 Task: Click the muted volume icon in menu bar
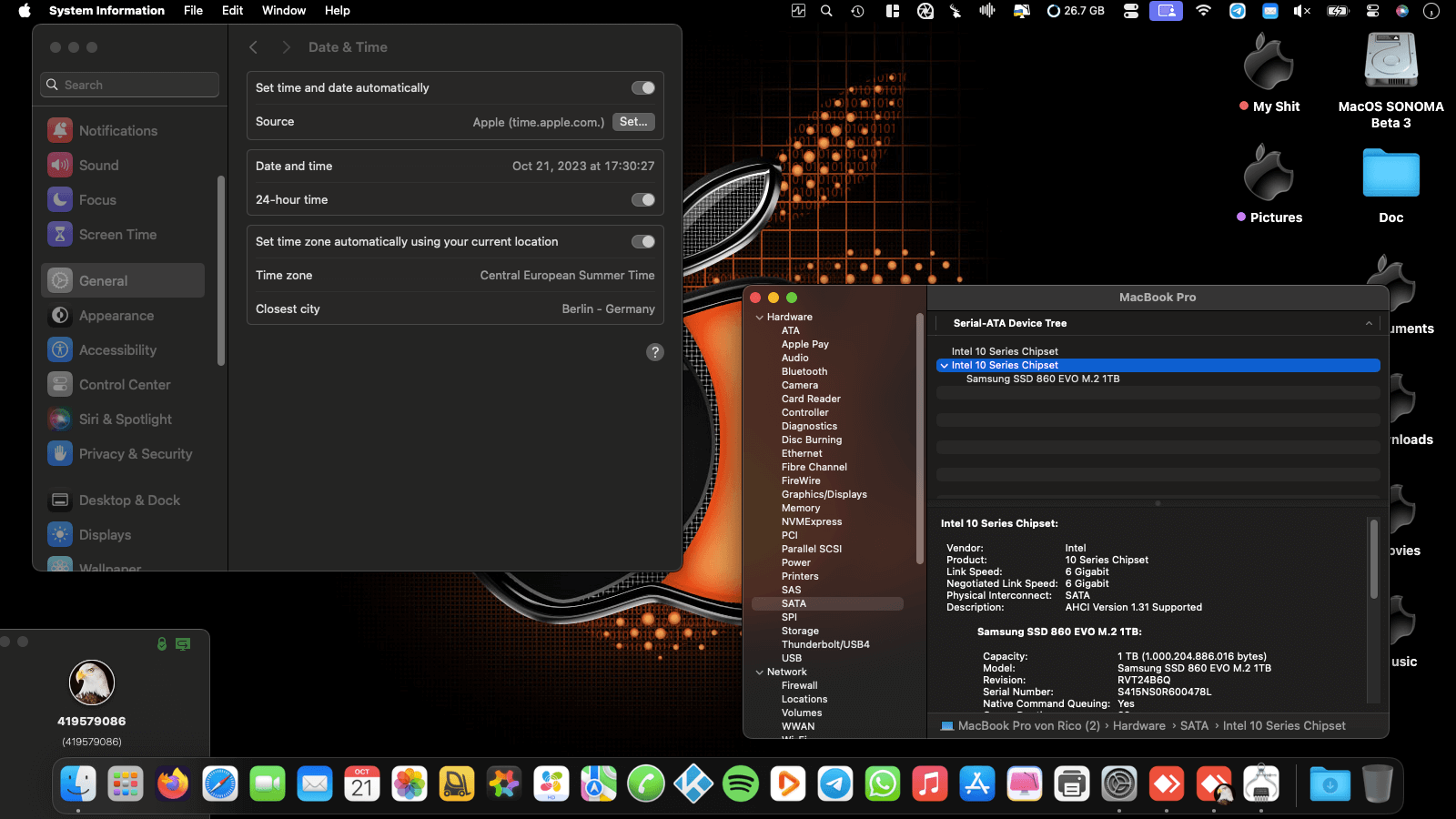coord(1302,11)
